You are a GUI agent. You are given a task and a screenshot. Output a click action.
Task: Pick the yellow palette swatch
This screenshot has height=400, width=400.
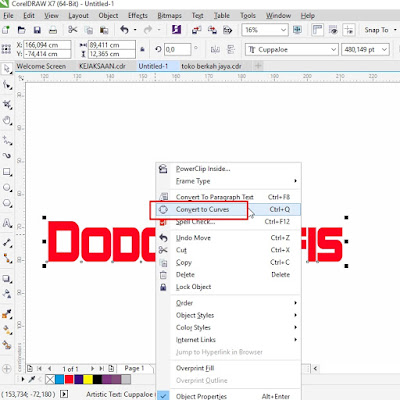tap(88, 379)
